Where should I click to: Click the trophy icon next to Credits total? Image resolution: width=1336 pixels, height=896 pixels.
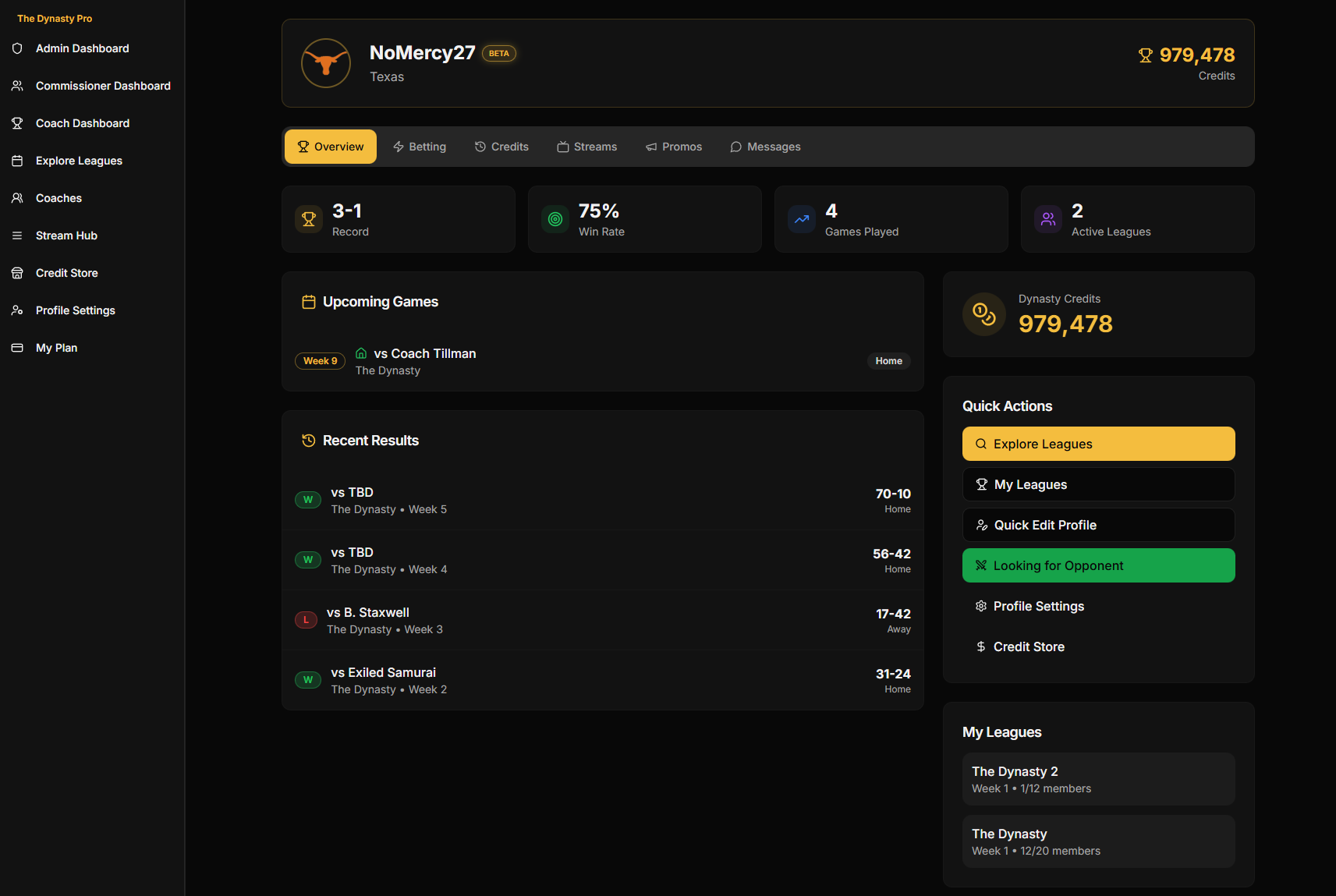1145,55
